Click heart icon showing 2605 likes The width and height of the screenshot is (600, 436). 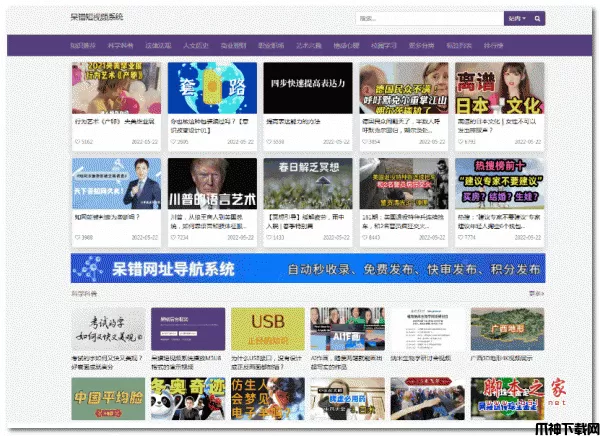172,142
